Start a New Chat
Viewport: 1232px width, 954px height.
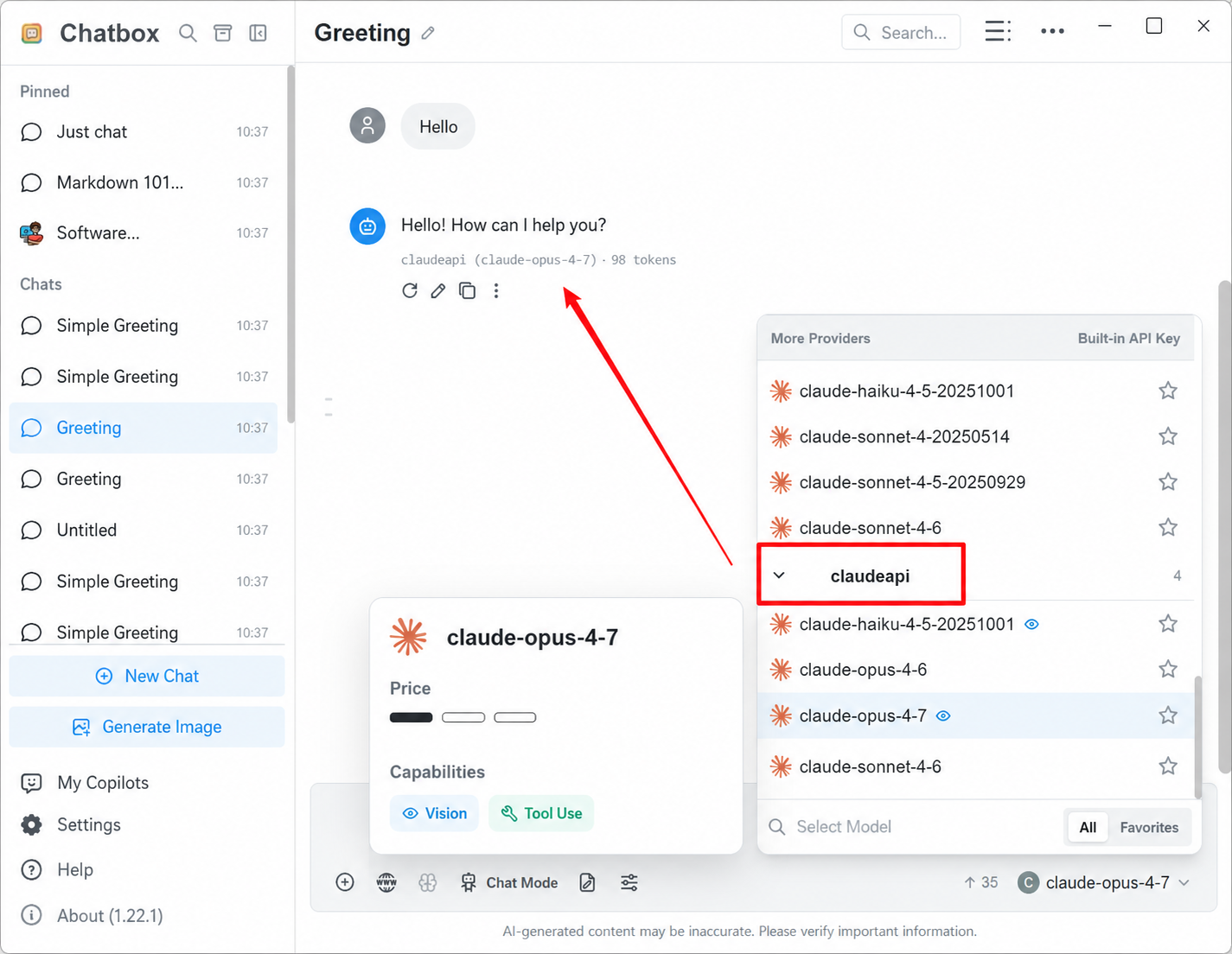[x=147, y=676]
